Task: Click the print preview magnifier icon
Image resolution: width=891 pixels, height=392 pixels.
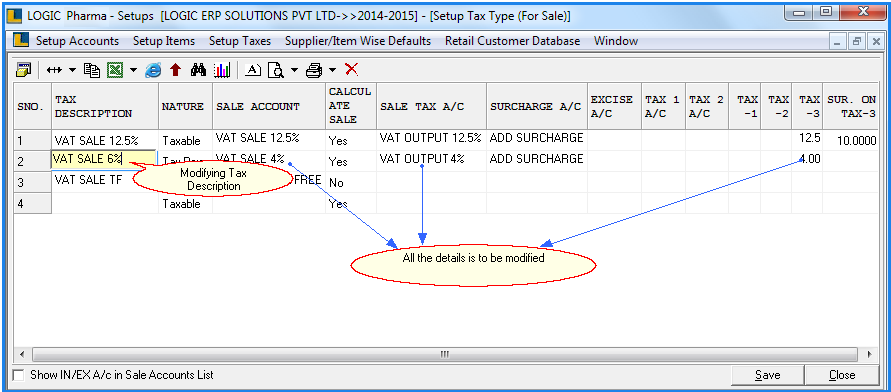Action: click(277, 70)
